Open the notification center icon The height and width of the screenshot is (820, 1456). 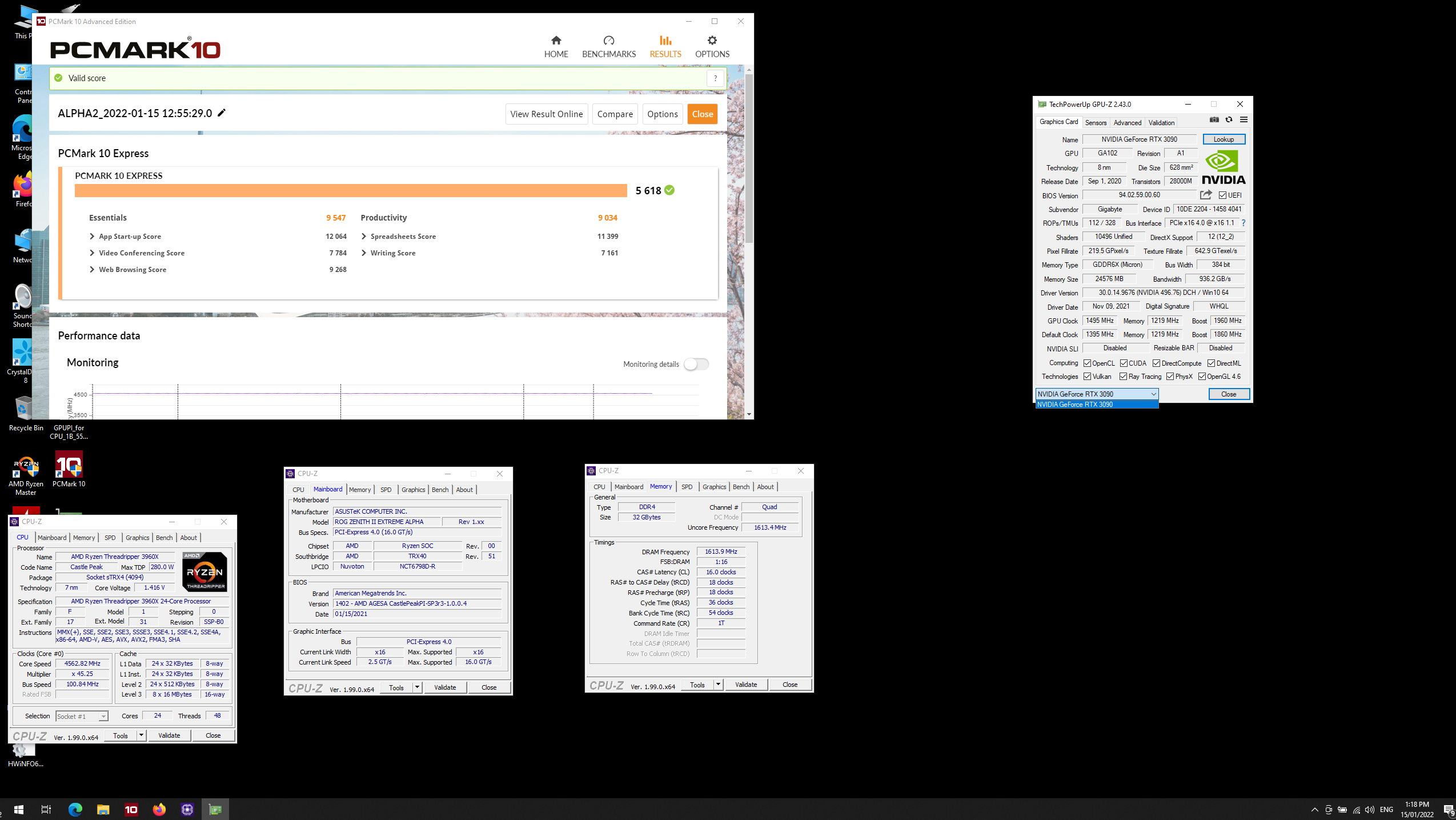1448,810
